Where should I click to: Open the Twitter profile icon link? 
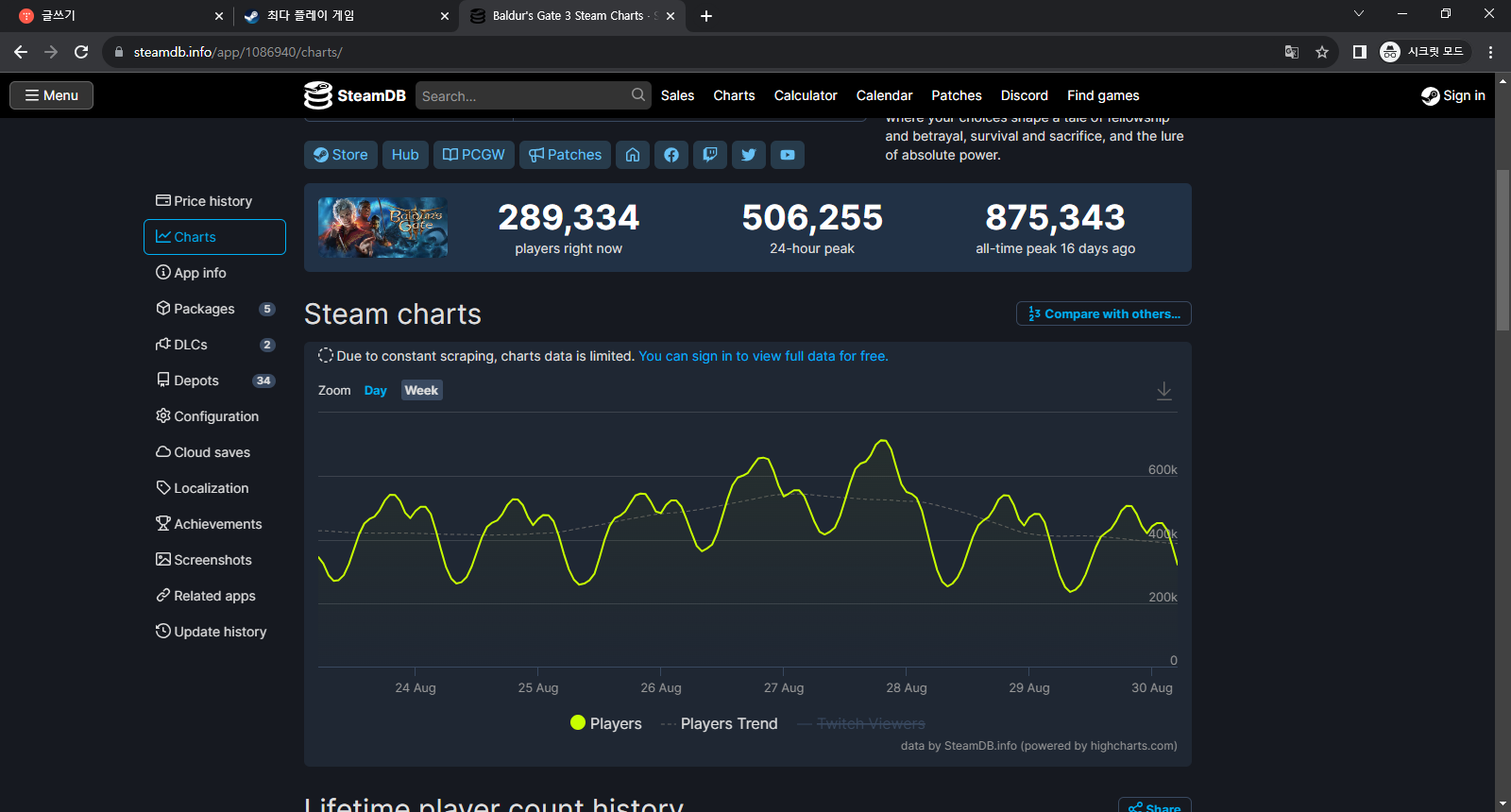pos(749,155)
